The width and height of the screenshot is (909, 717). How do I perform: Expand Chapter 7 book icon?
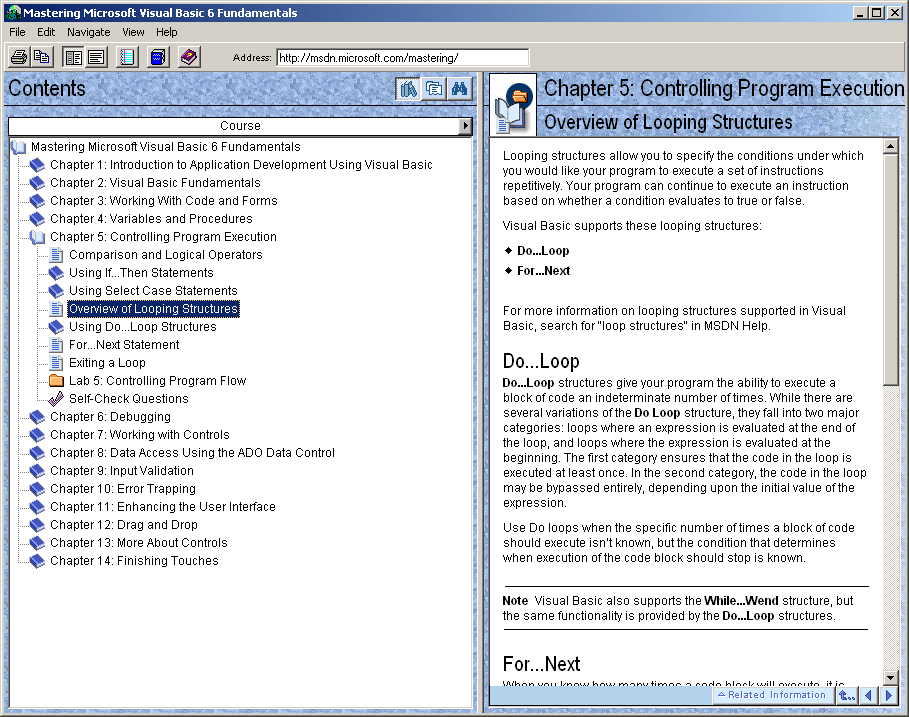click(37, 434)
